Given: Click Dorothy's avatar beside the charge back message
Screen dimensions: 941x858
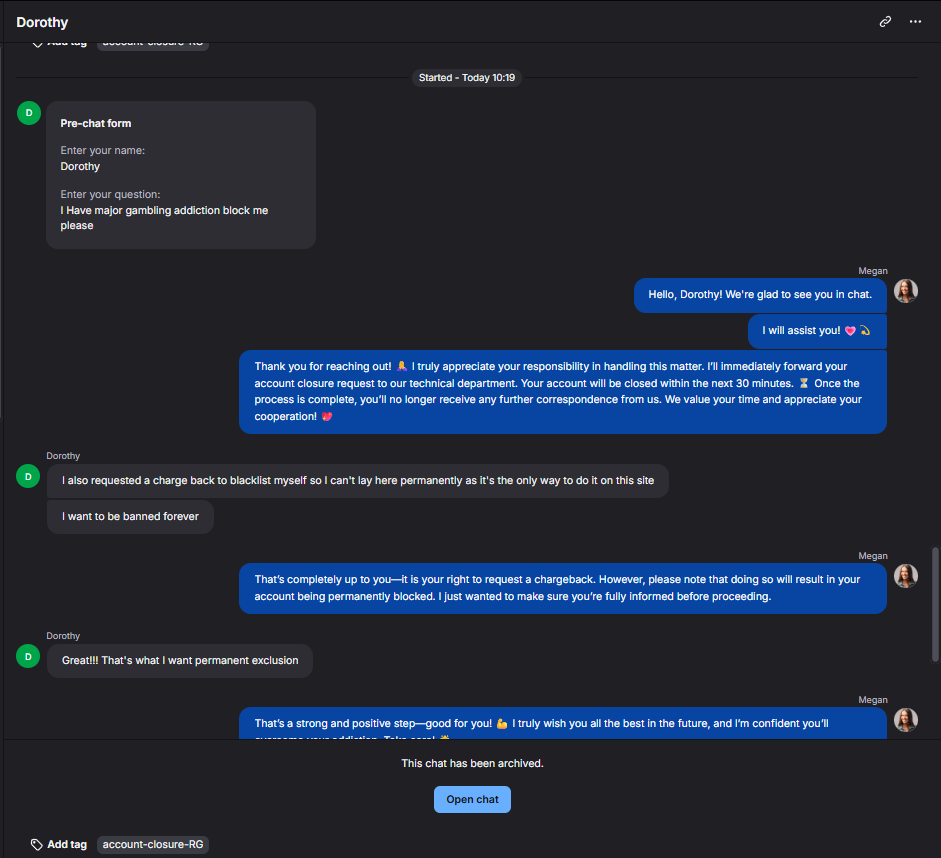Looking at the screenshot, I should click(28, 476).
